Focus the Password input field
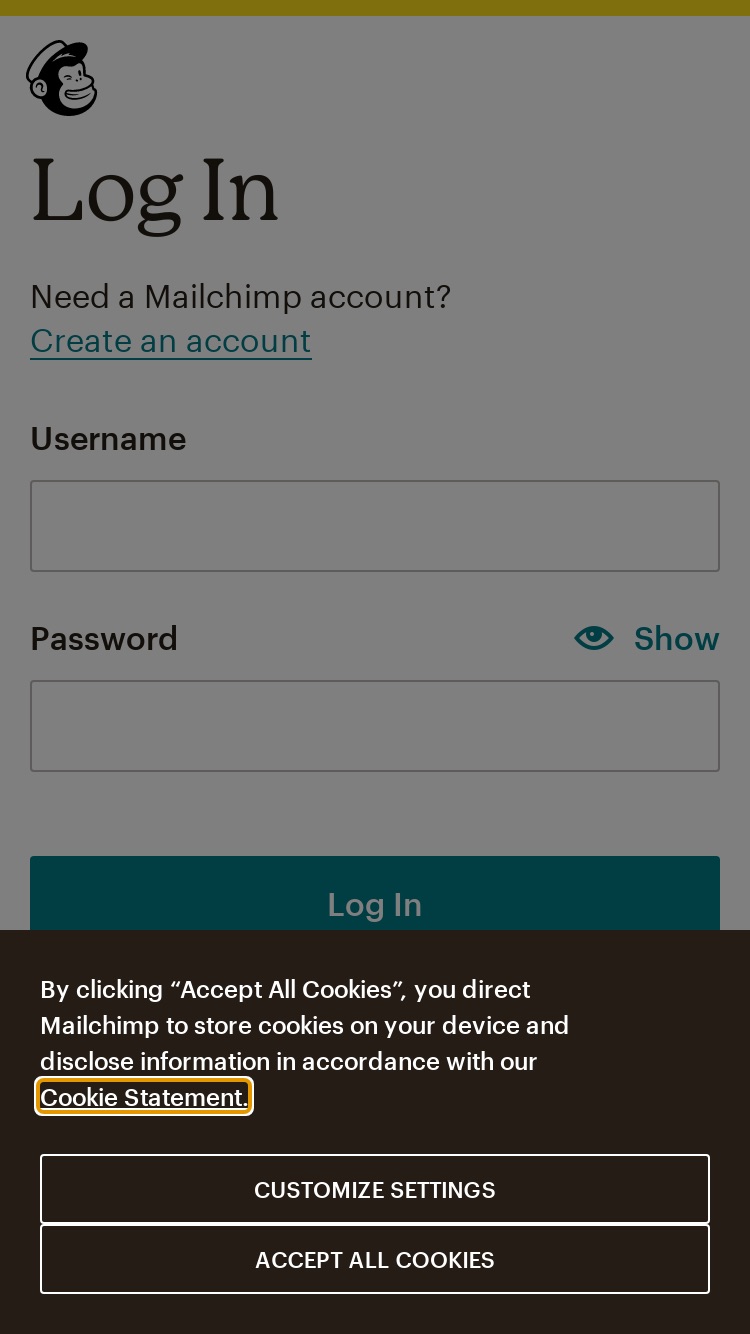This screenshot has width=750, height=1334. click(375, 726)
